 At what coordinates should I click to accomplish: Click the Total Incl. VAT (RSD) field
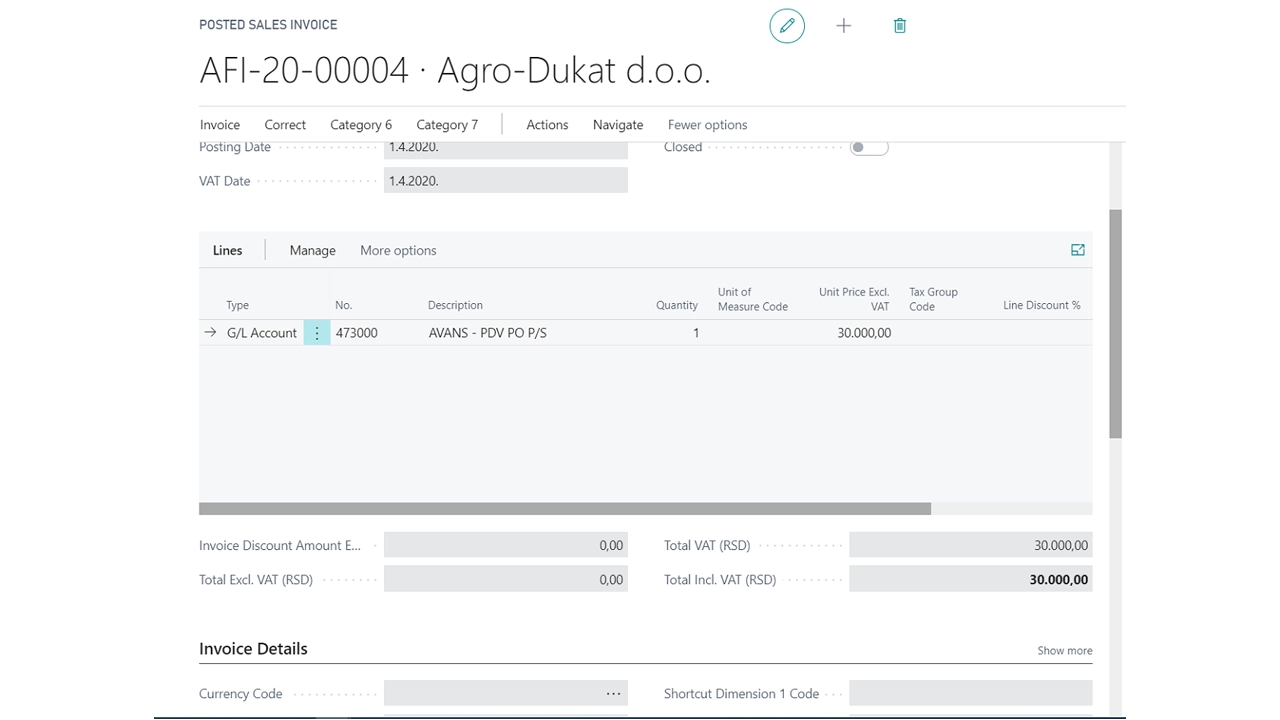tap(971, 580)
